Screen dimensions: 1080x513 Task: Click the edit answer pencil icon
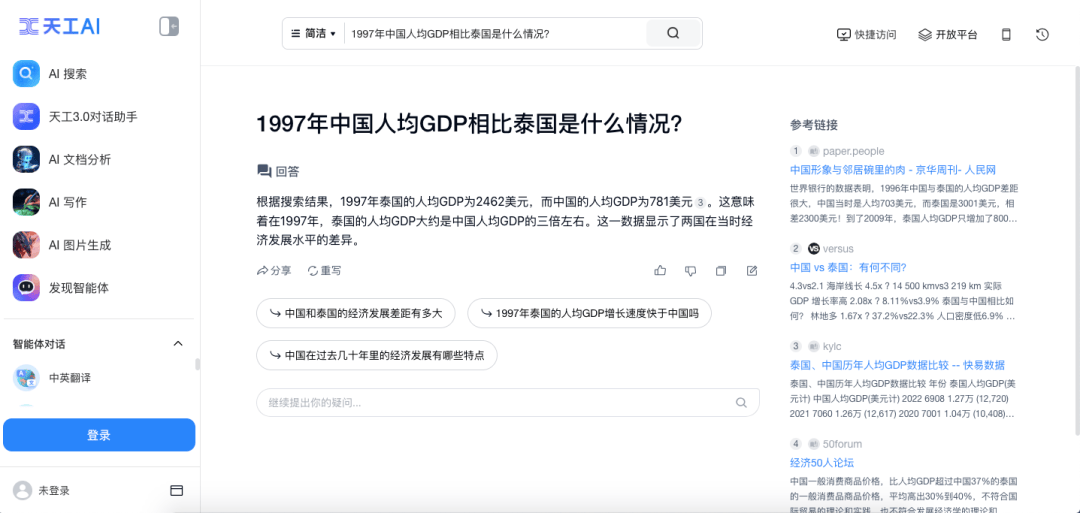[x=752, y=271]
